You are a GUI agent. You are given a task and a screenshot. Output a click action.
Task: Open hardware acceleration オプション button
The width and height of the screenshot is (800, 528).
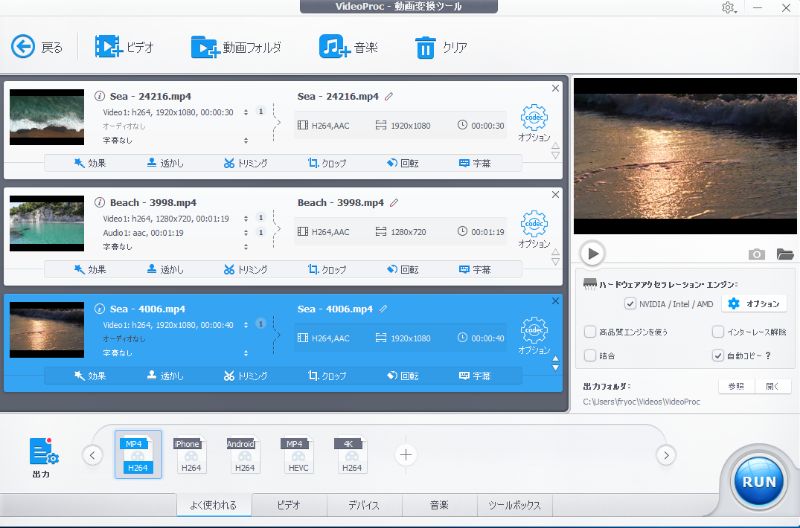click(755, 304)
